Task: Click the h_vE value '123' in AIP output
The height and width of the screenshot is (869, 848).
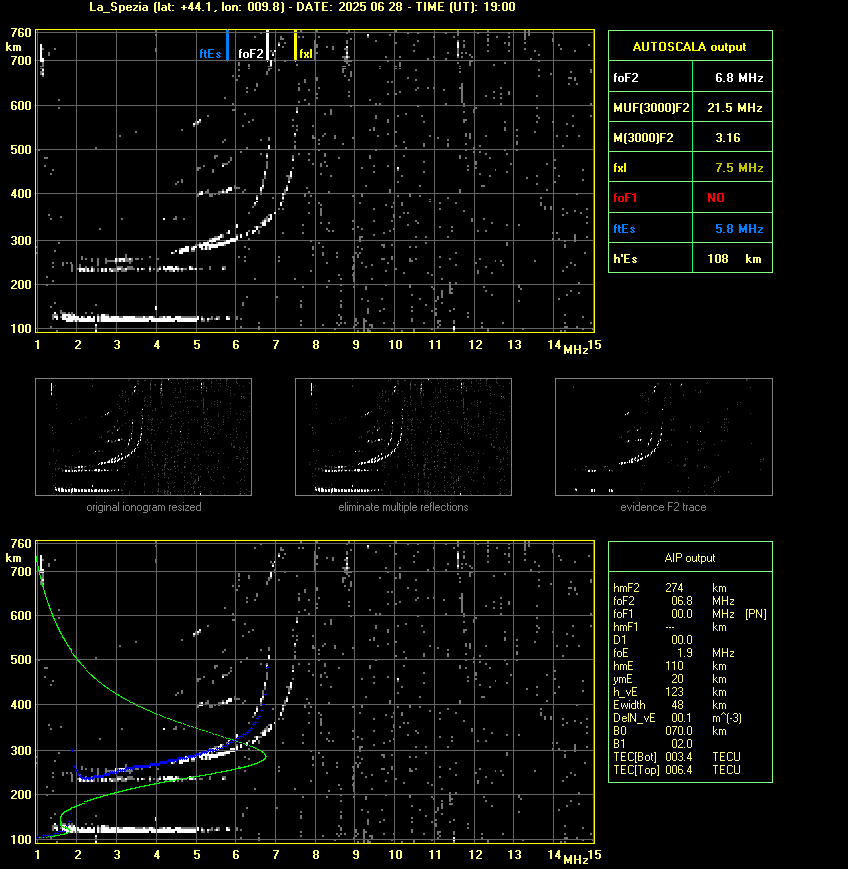Action: 675,692
